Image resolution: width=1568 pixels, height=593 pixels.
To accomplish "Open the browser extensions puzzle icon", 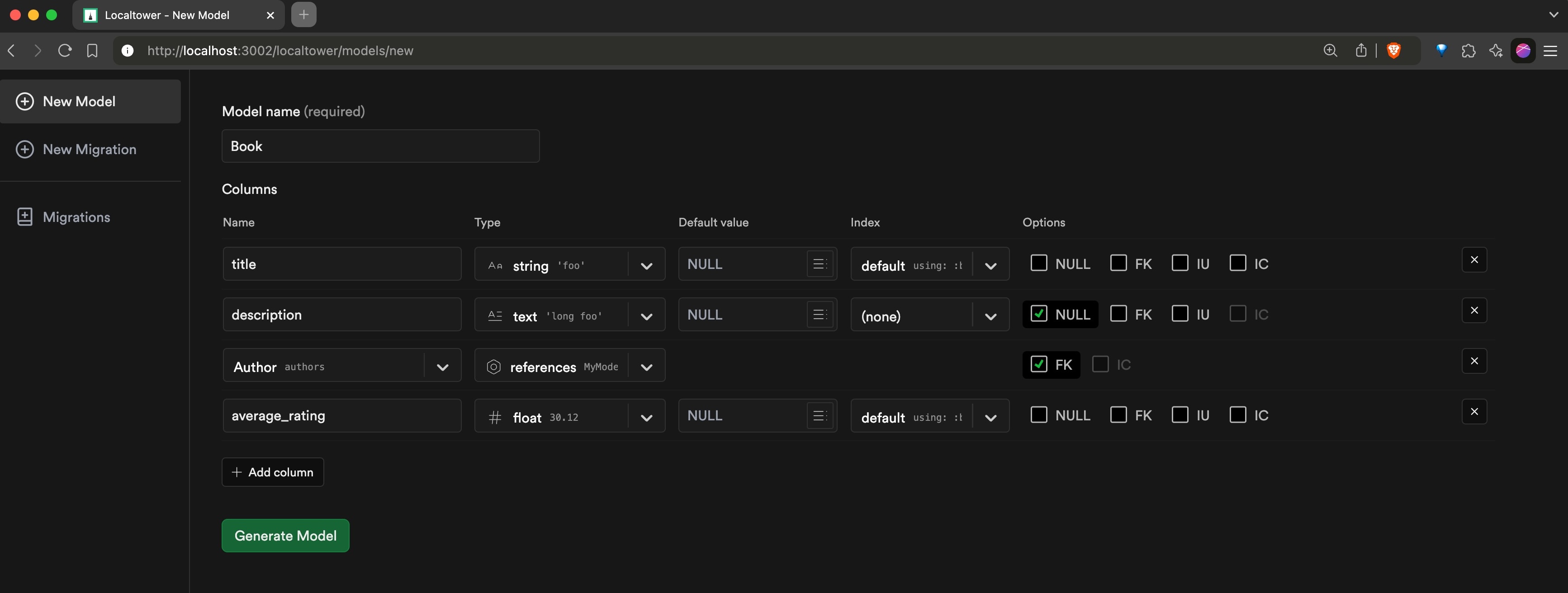I will [x=1468, y=51].
